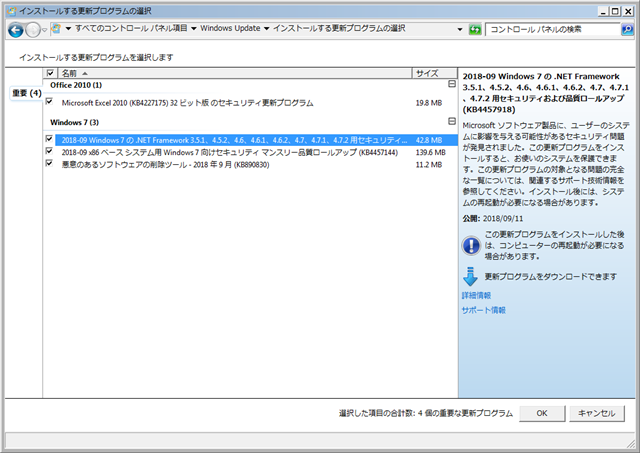Select the KB890830 削除ツール row
Viewport: 640px width, 453px height.
[256, 164]
